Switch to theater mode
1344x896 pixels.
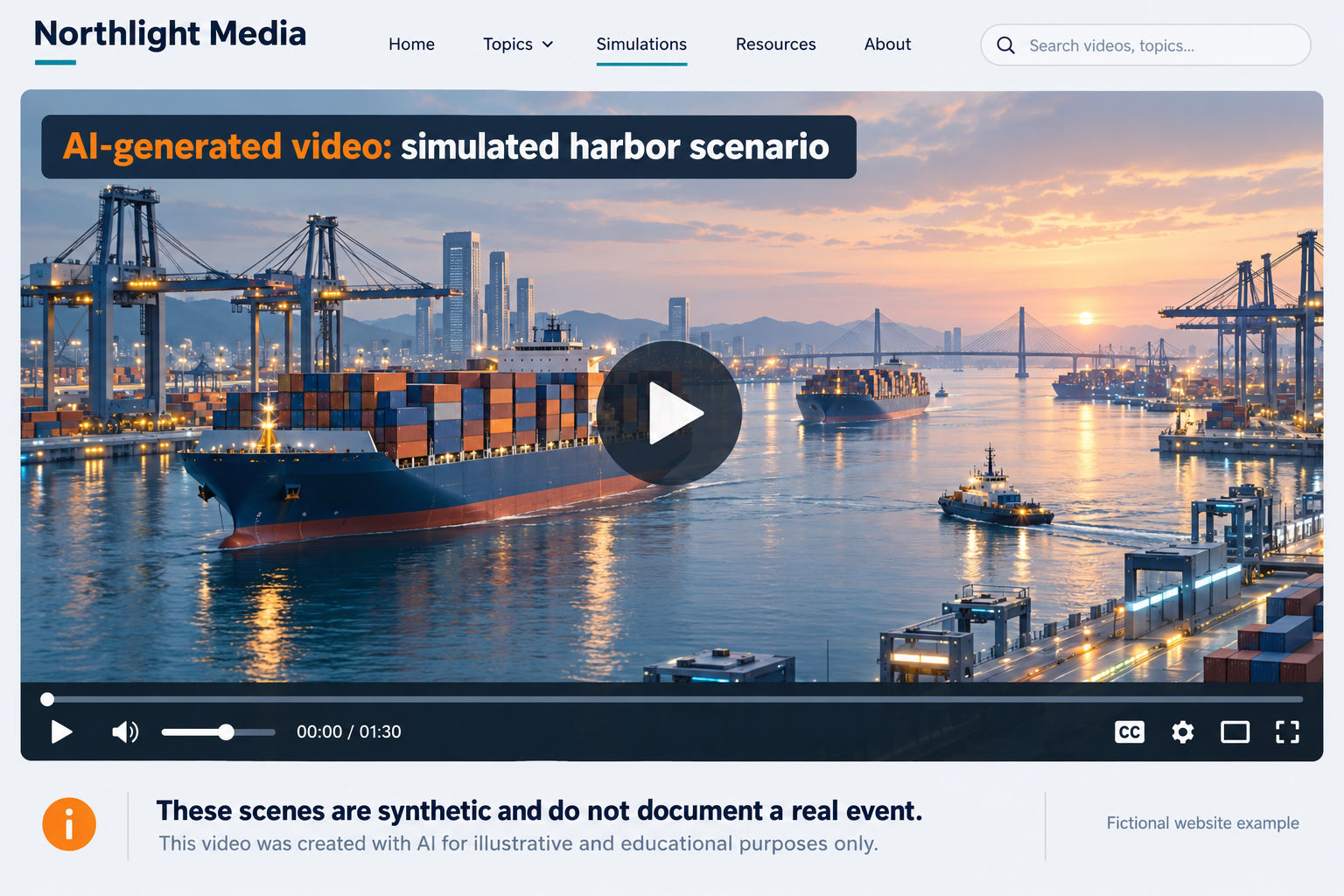pyautogui.click(x=1235, y=732)
